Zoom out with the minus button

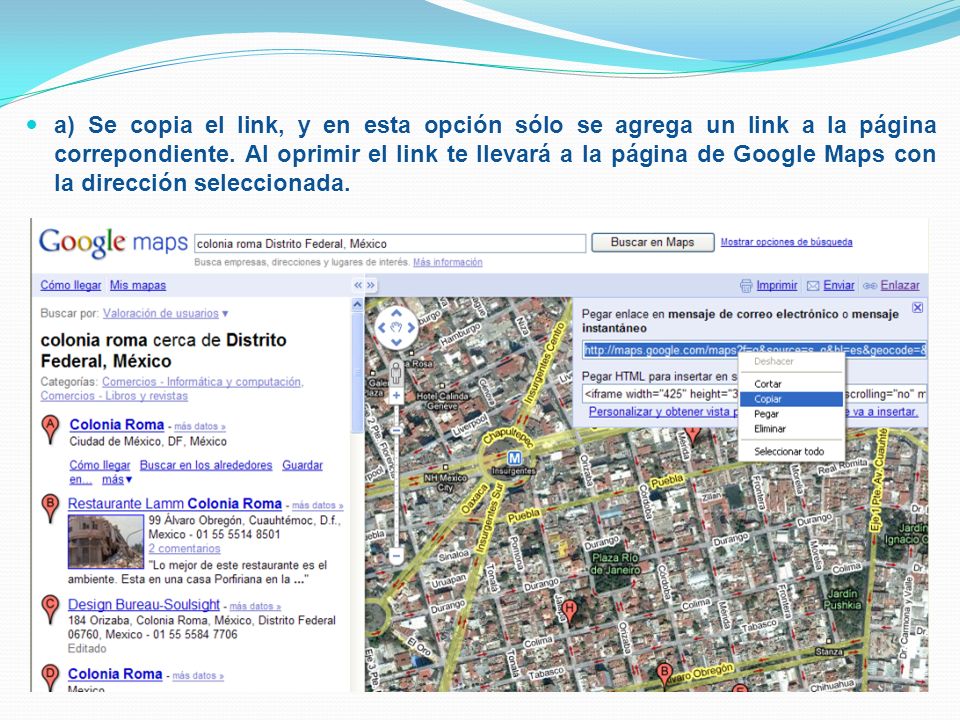pyautogui.click(x=396, y=557)
